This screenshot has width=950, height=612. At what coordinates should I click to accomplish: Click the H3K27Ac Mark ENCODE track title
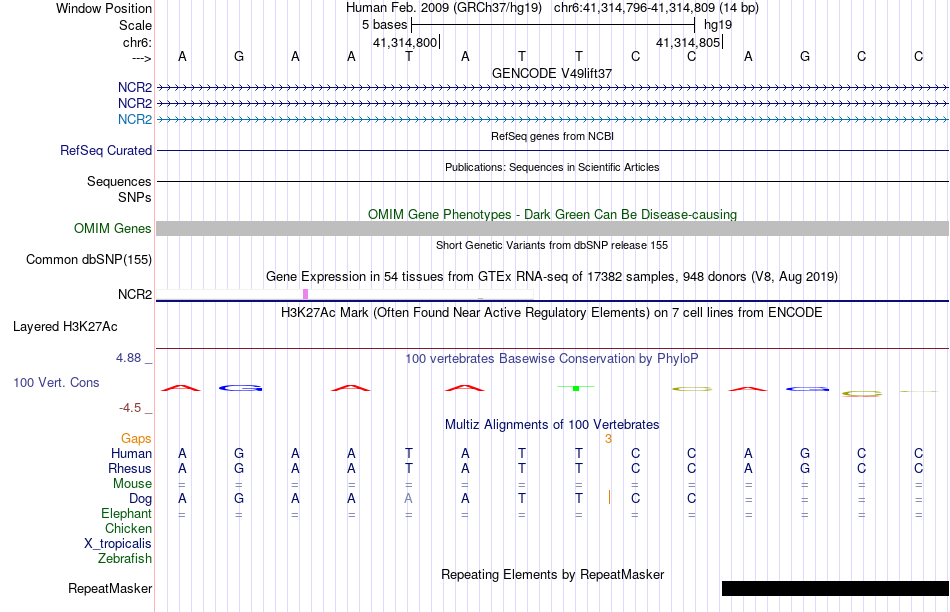[552, 313]
